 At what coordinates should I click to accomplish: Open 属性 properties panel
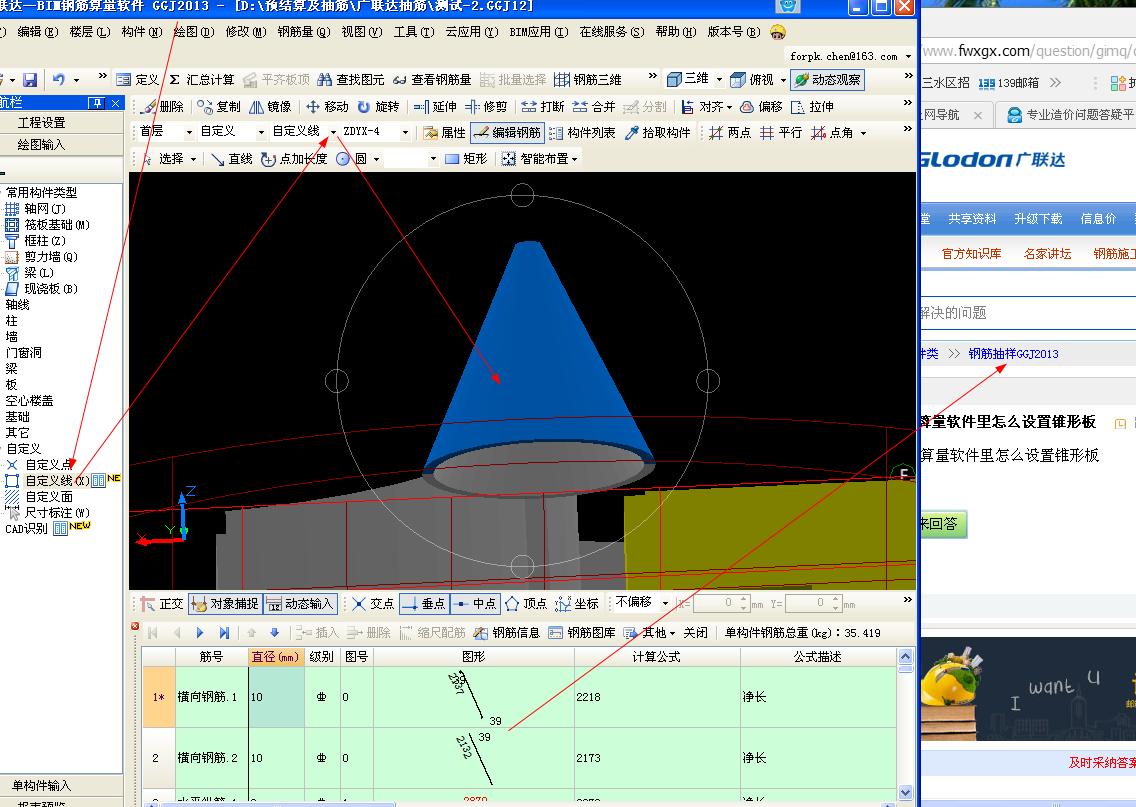(x=444, y=133)
